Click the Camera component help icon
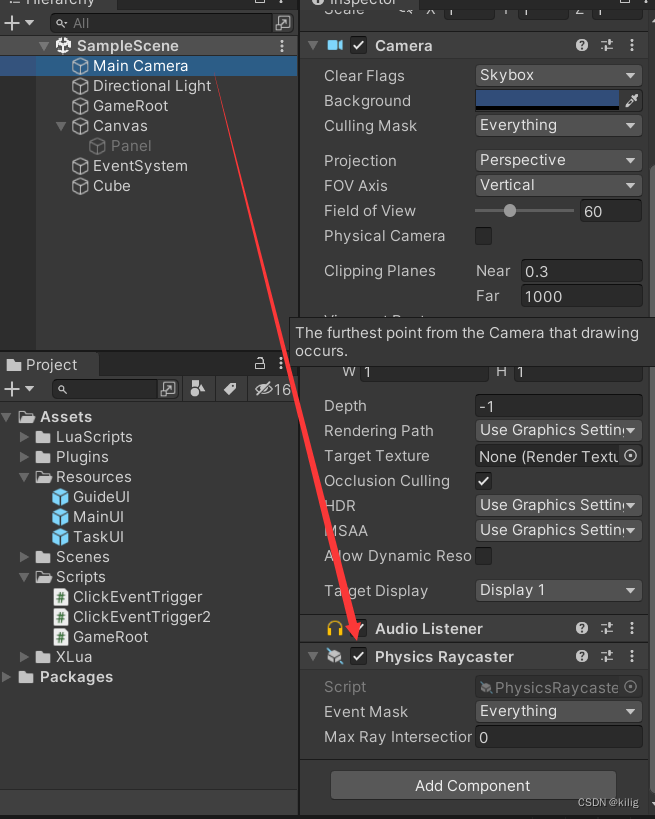 click(x=582, y=45)
